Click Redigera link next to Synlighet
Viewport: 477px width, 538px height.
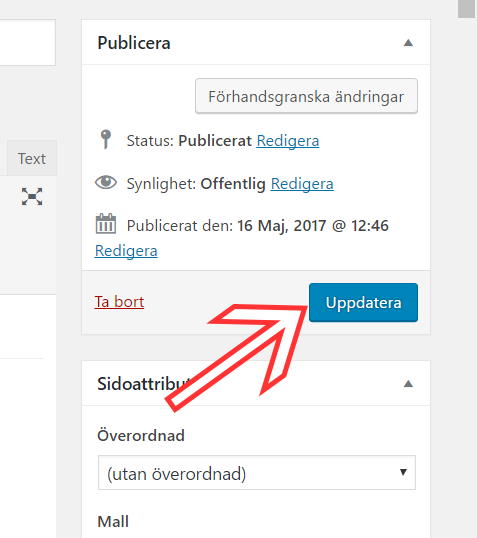pyautogui.click(x=302, y=184)
